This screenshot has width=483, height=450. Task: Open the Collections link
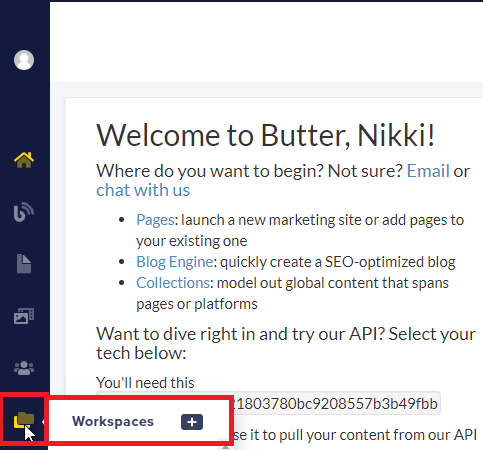[x=173, y=283]
